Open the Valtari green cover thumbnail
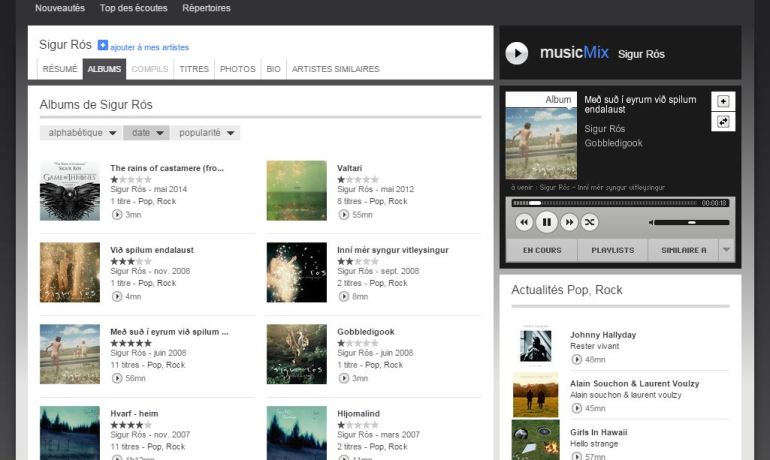 tap(297, 190)
